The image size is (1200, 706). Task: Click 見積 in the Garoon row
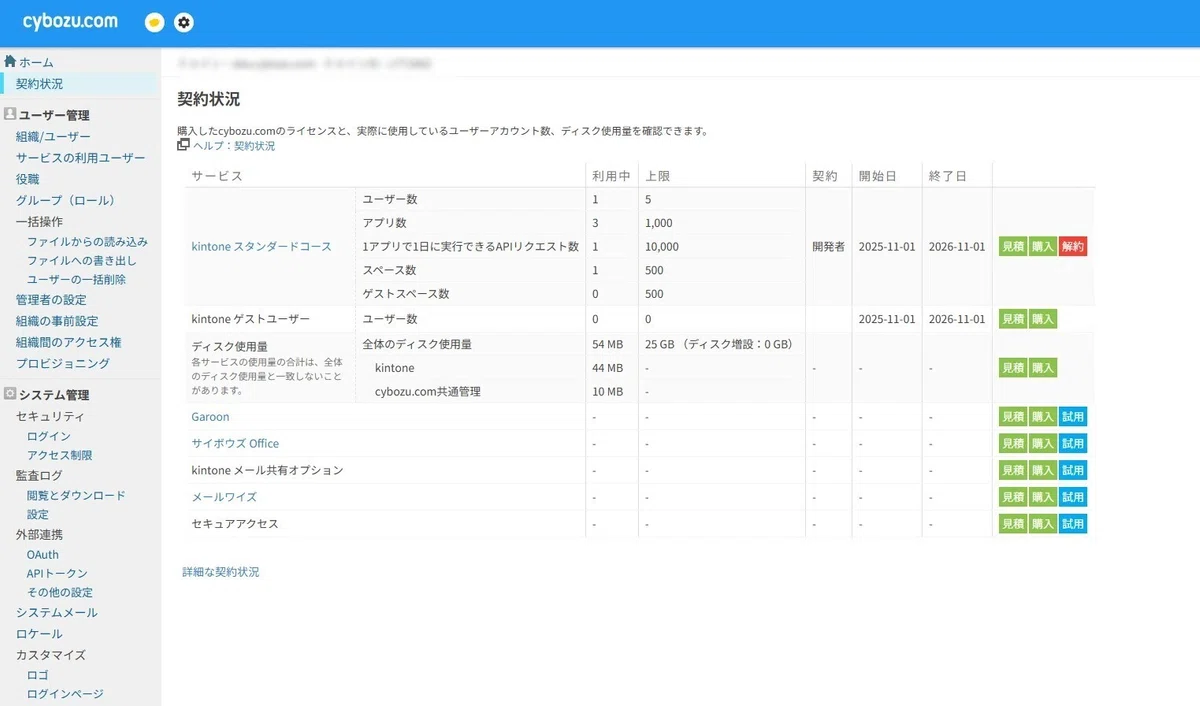pyautogui.click(x=1013, y=417)
